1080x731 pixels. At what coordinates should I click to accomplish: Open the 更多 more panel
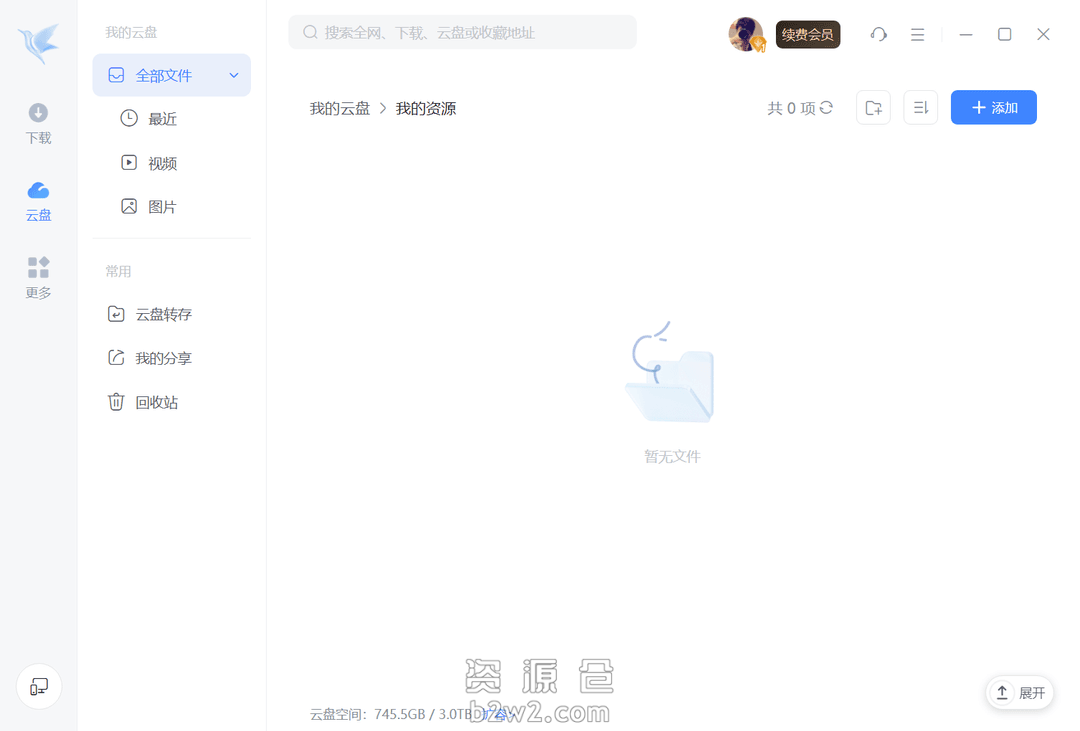pyautogui.click(x=38, y=278)
